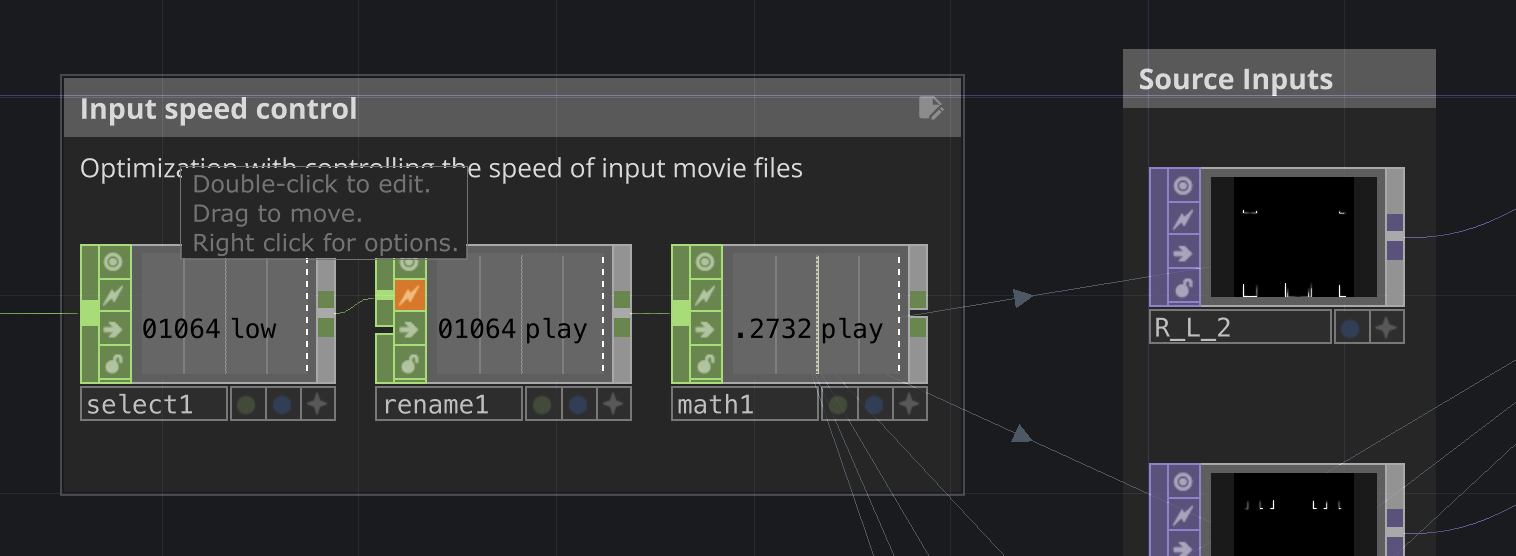This screenshot has height=556, width=1516.
Task: Open the Input speed control comment edit icon
Action: pyautogui.click(x=930, y=108)
